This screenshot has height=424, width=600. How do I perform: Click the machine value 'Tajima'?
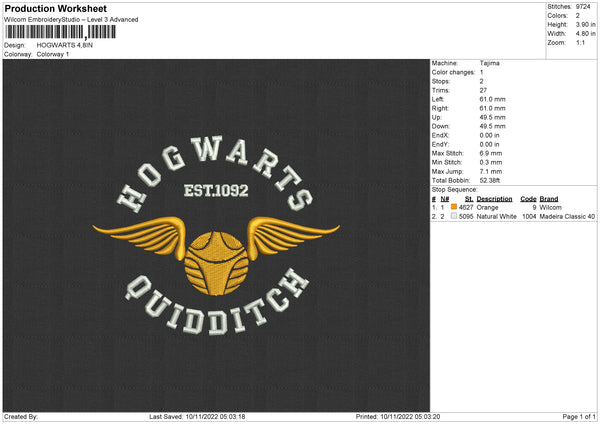click(x=489, y=63)
